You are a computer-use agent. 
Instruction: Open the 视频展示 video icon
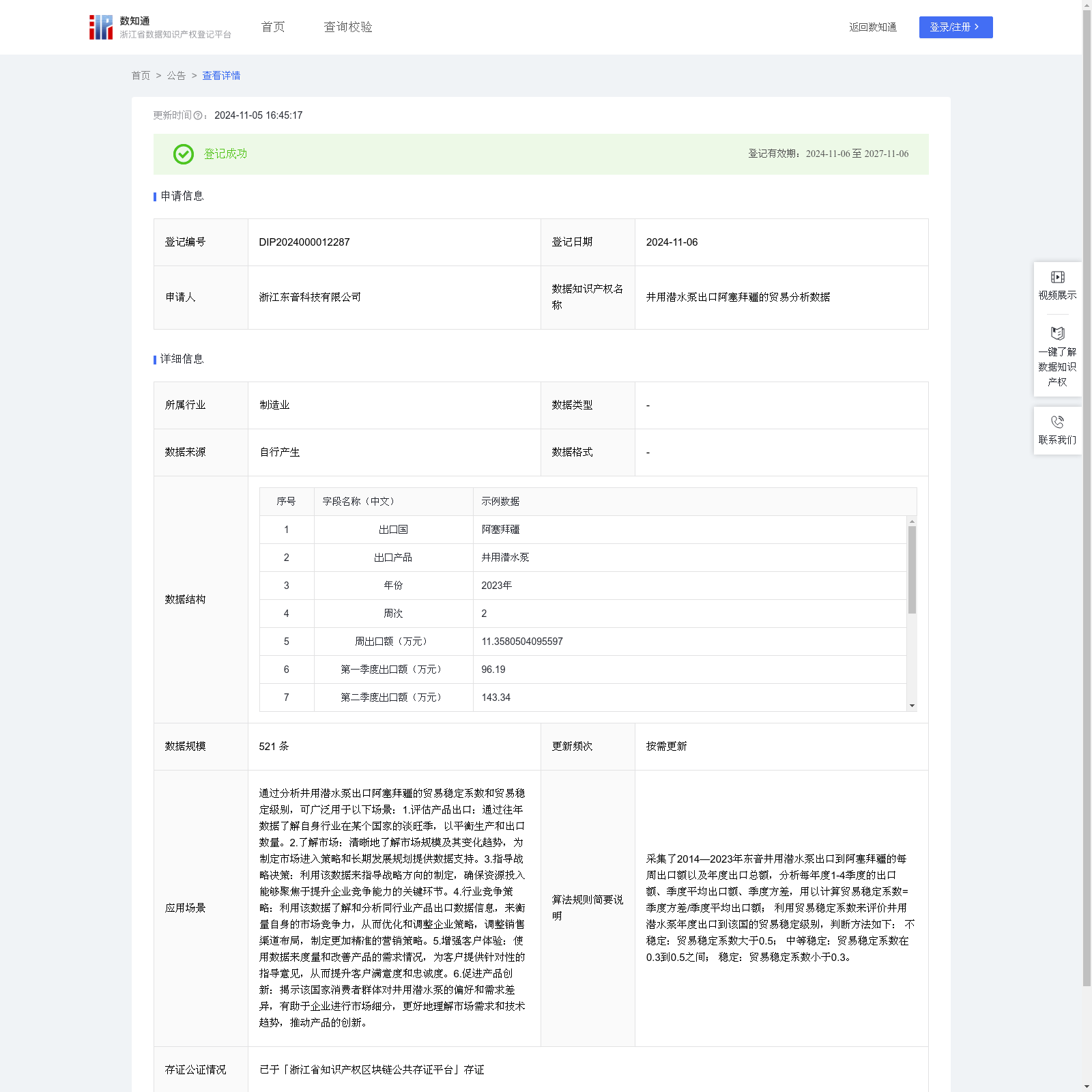[1057, 277]
